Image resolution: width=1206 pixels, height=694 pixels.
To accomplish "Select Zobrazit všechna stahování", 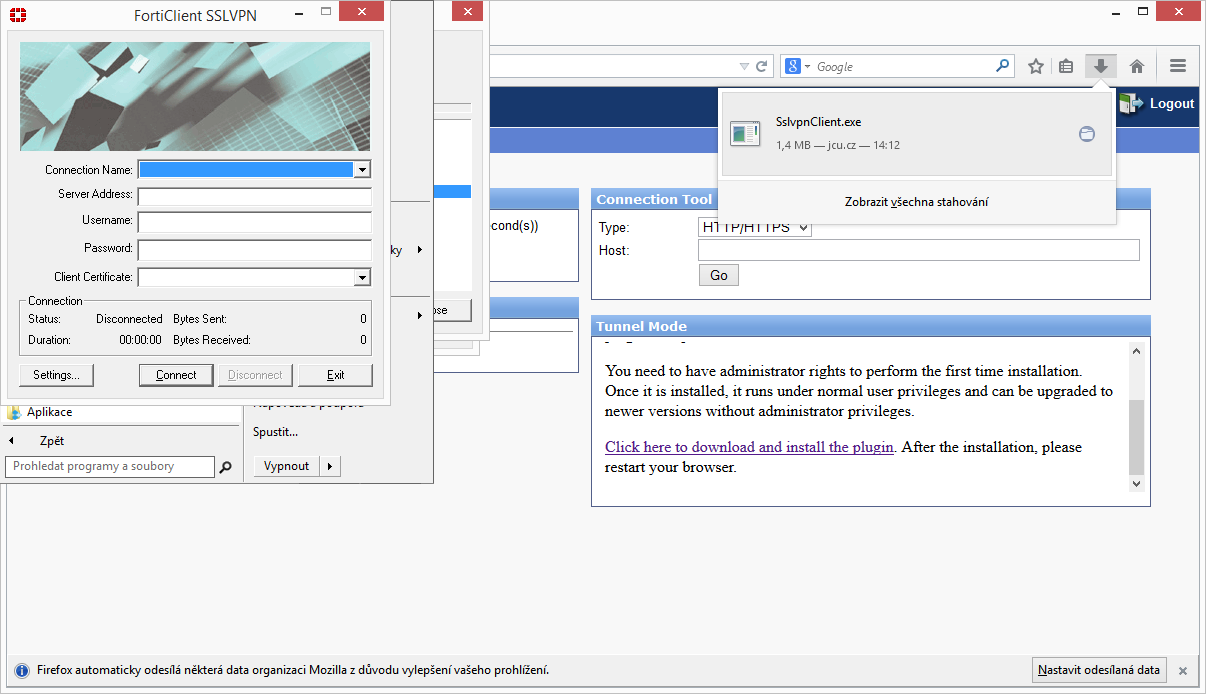I will tap(917, 202).
